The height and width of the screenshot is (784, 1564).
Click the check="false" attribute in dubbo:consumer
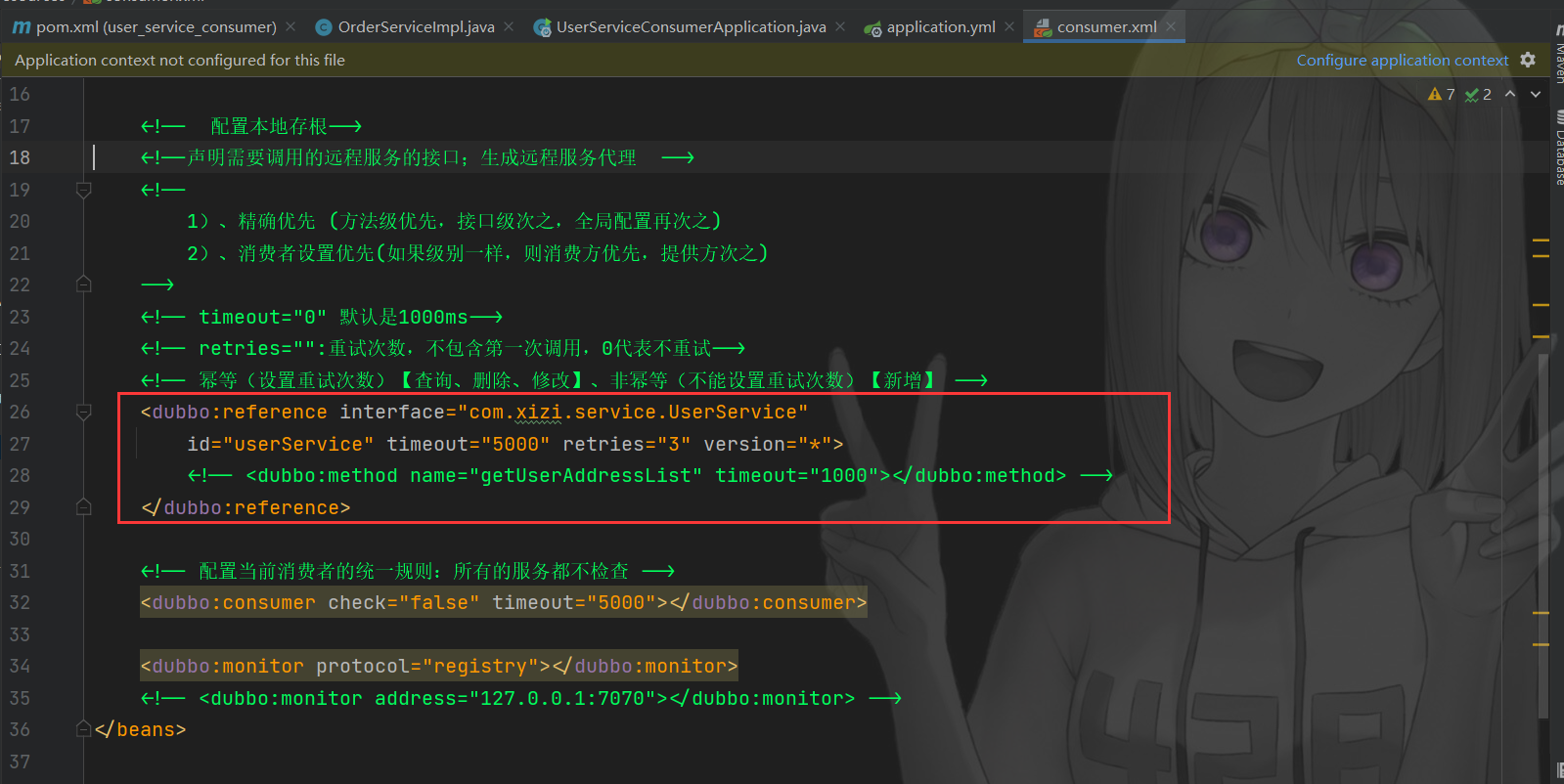[x=404, y=603]
